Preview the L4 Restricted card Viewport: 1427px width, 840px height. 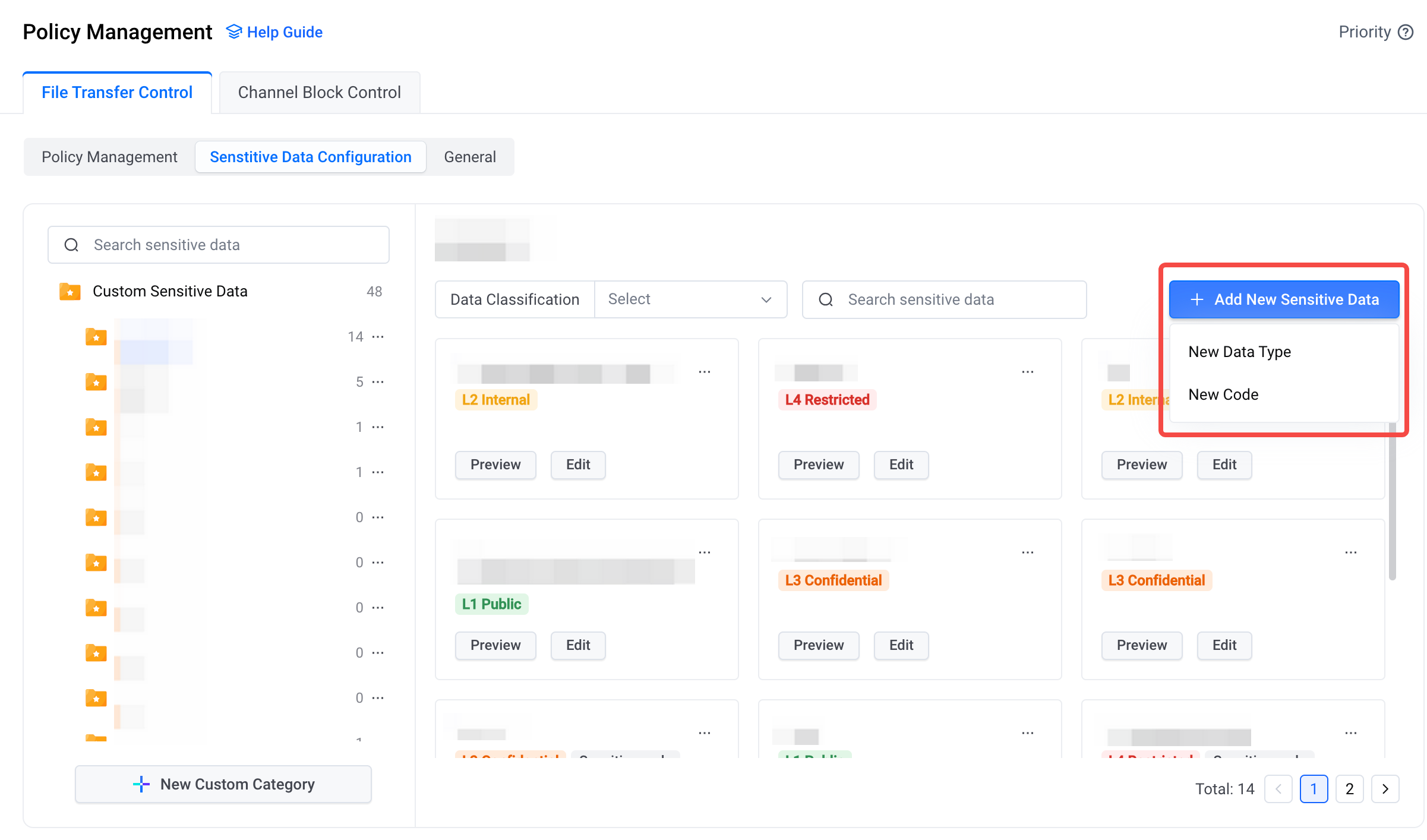pos(819,465)
